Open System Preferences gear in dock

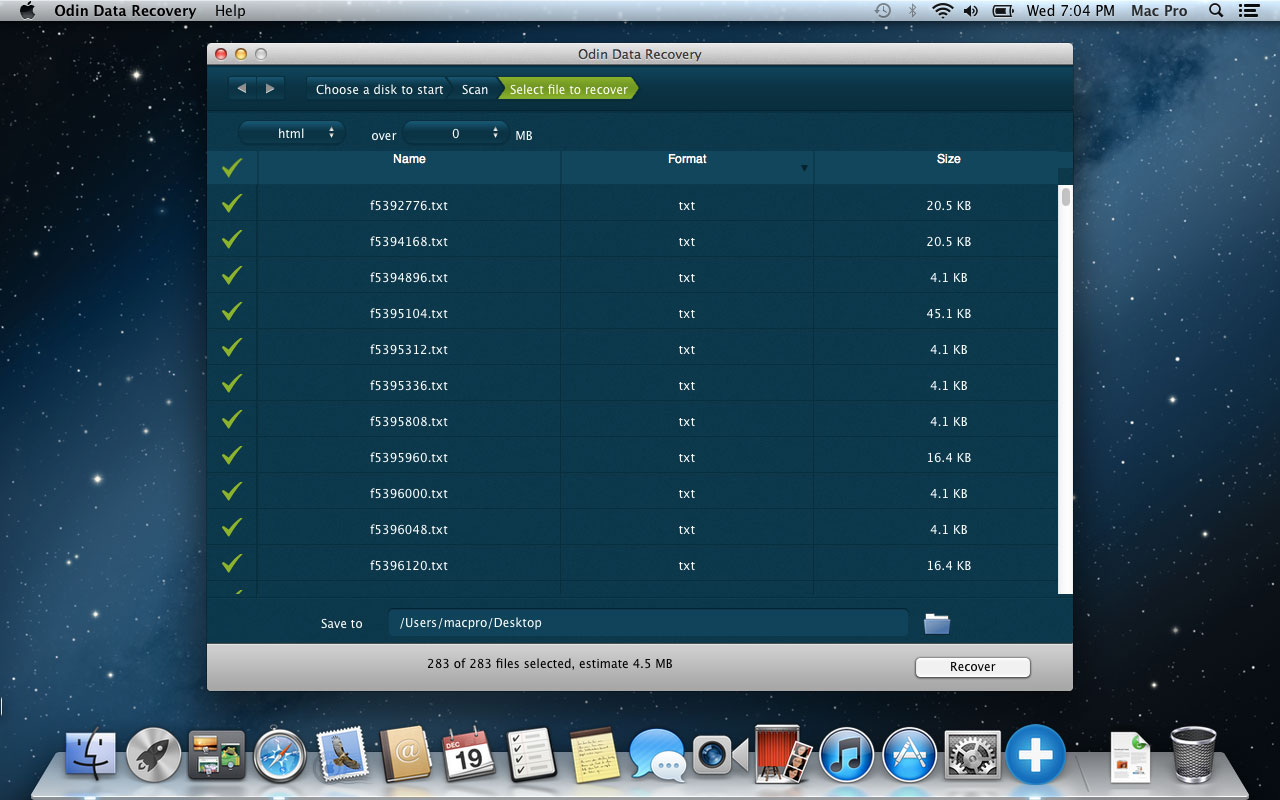pos(972,755)
